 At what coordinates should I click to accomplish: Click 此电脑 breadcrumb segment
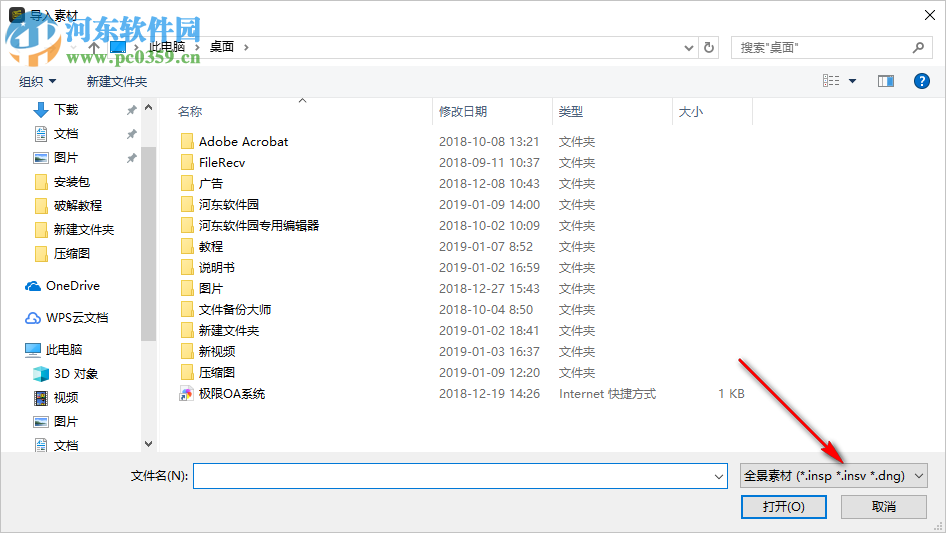167,46
